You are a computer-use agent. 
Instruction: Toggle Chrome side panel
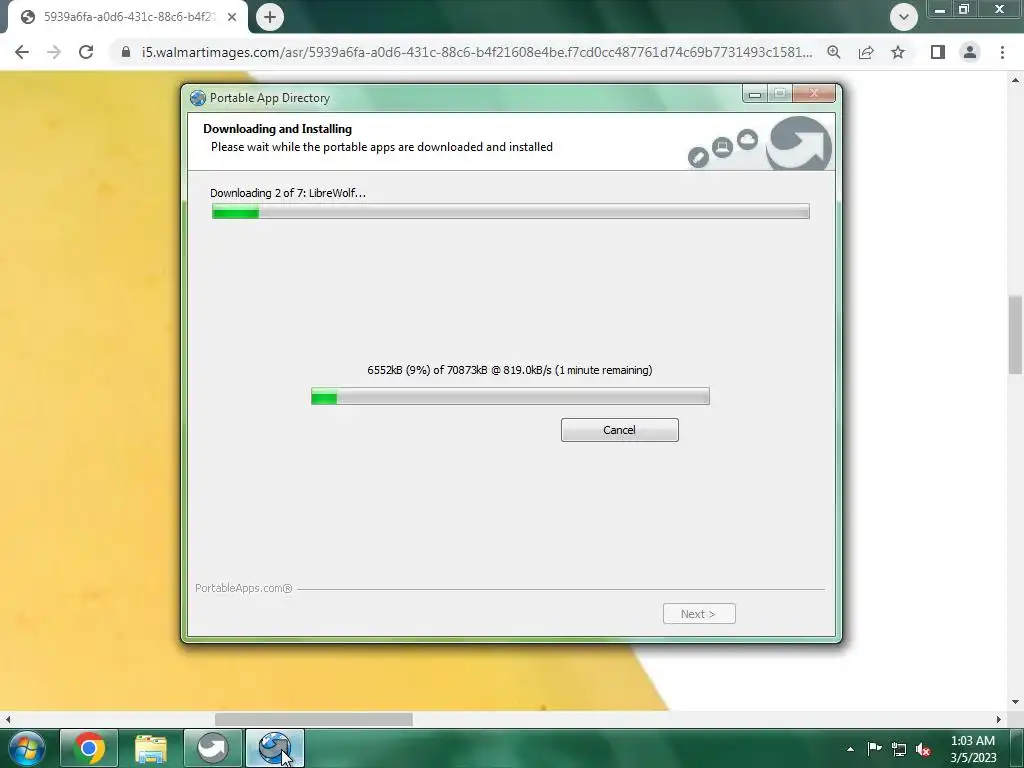pyautogui.click(x=938, y=52)
